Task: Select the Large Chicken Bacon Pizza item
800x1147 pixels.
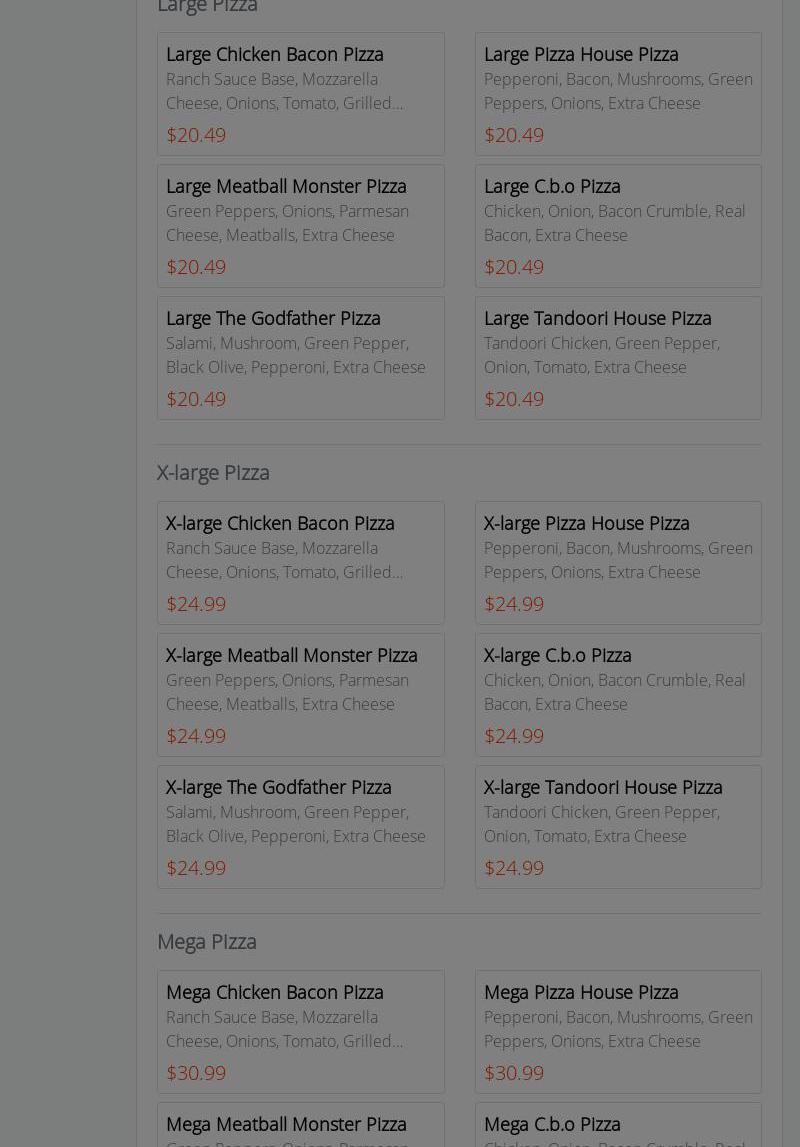Action: coord(300,94)
